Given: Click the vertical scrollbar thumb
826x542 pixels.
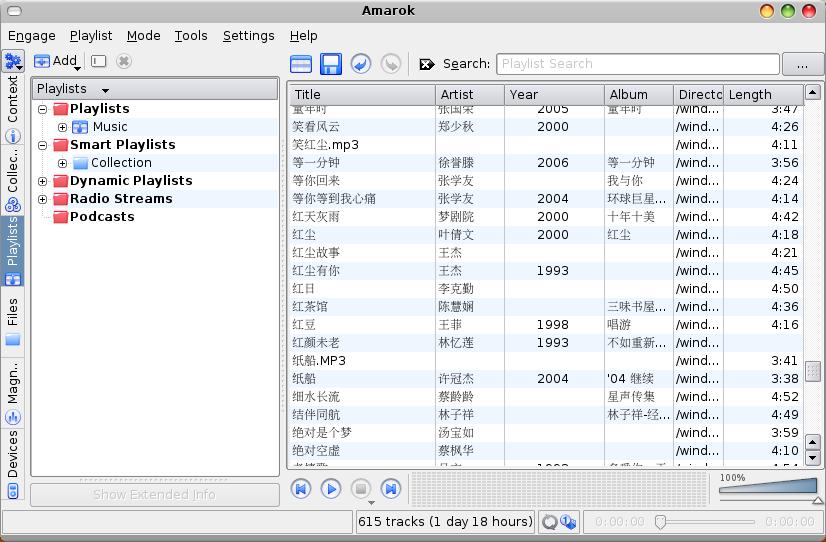Looking at the screenshot, I should pyautogui.click(x=813, y=371).
